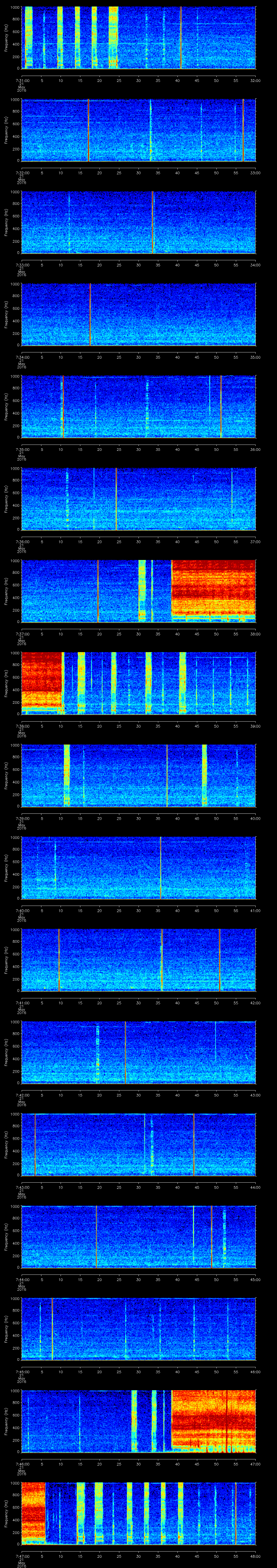The image size is (277, 1568).
Task: Select the spectrogram panel starting at 7:31:00
Action: pyautogui.click(x=139, y=38)
